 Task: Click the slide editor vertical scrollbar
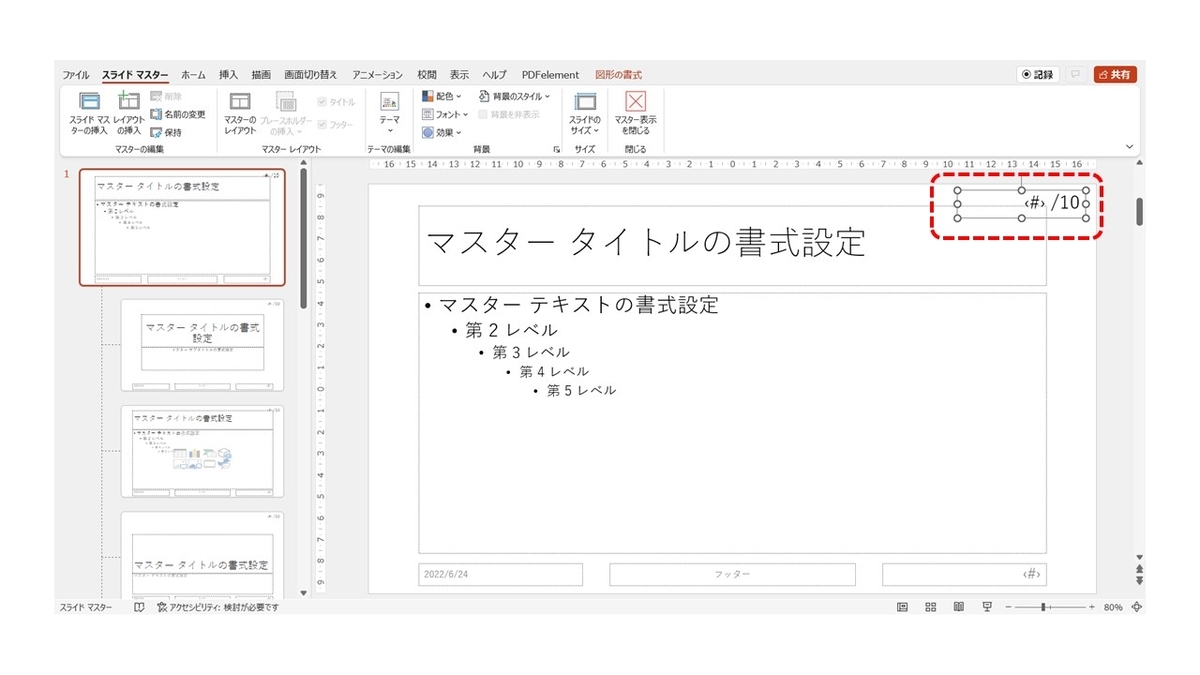[x=1139, y=211]
